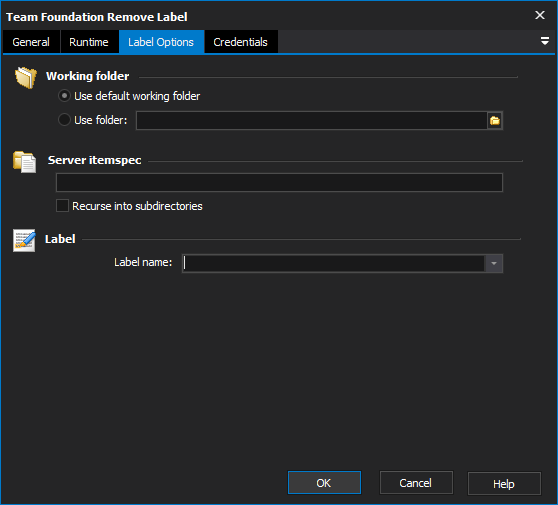
Task: Focus the Use folder path field
Action: point(312,121)
